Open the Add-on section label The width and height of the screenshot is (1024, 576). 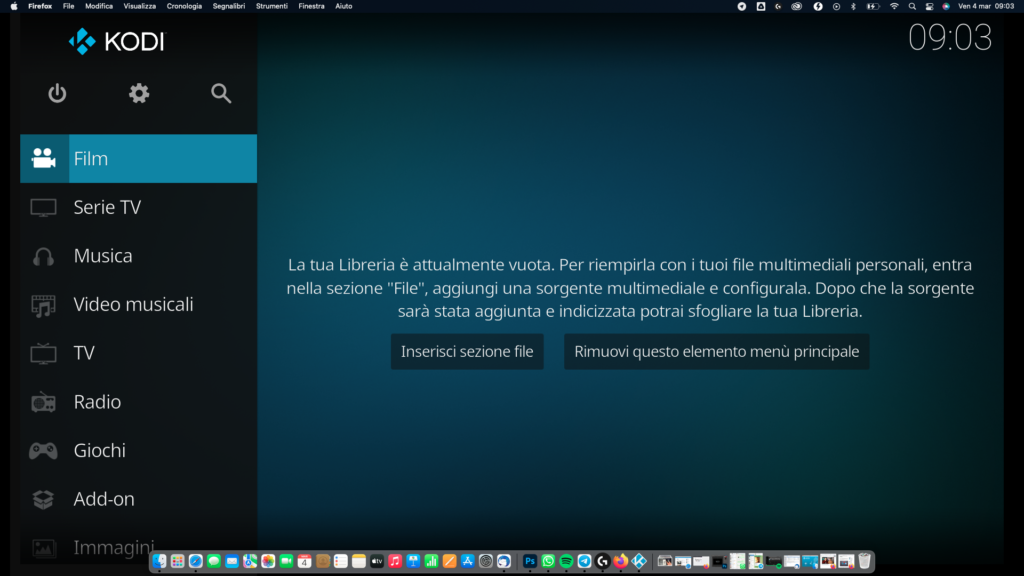104,499
